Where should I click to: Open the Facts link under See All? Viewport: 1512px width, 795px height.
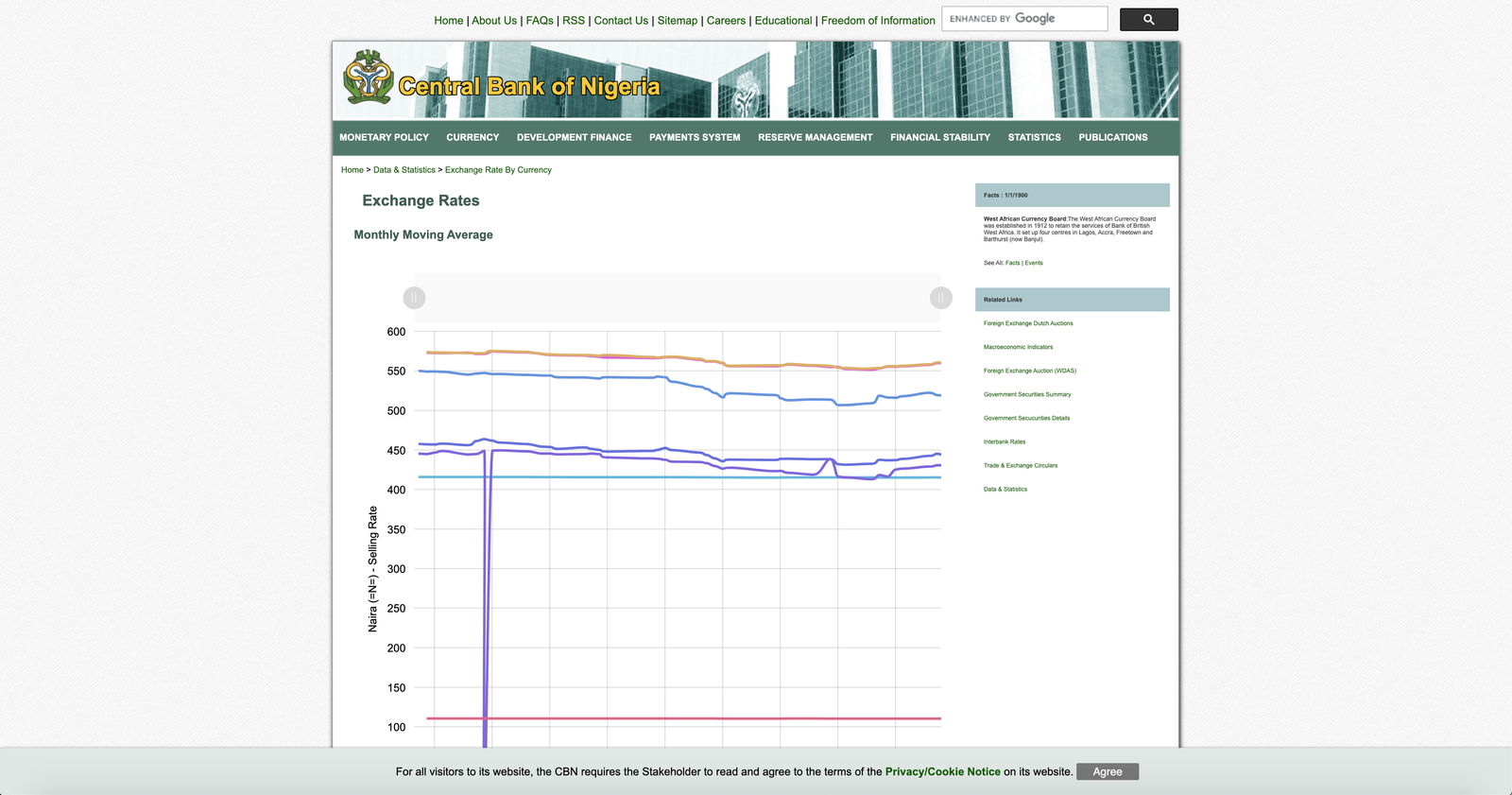pyautogui.click(x=1012, y=263)
